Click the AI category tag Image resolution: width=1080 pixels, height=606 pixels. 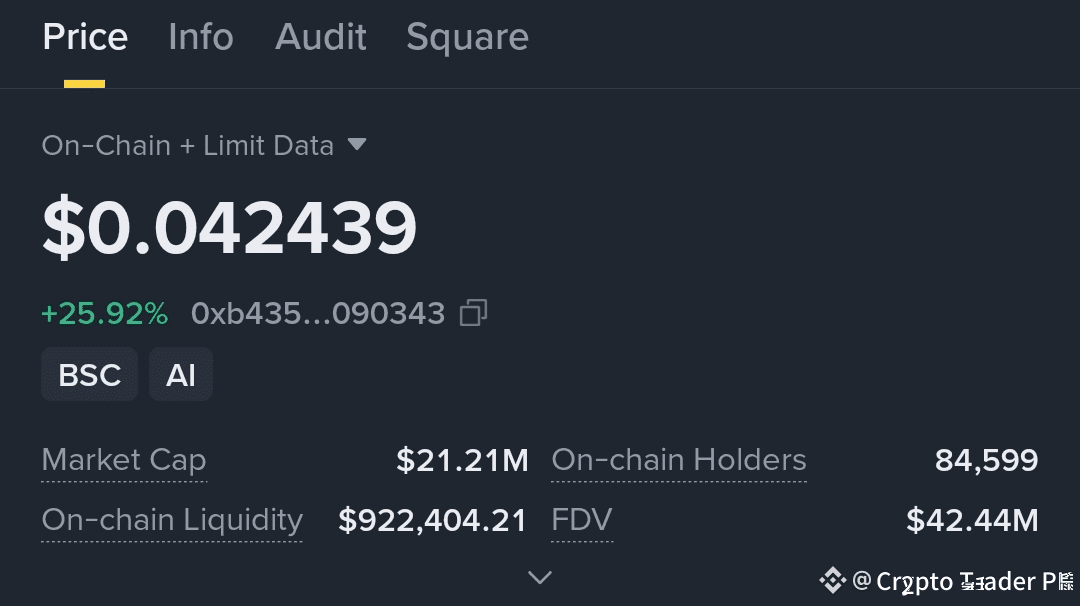click(x=181, y=375)
